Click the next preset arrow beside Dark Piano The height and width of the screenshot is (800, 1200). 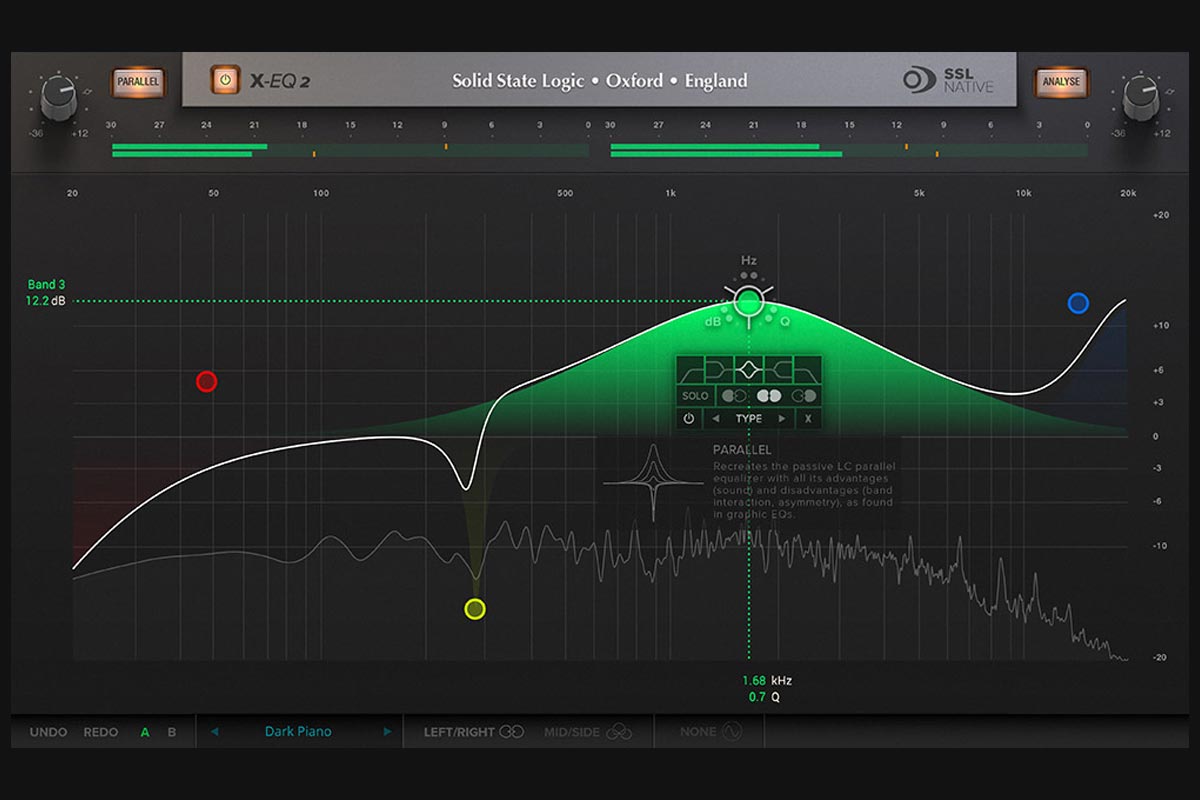pyautogui.click(x=387, y=731)
